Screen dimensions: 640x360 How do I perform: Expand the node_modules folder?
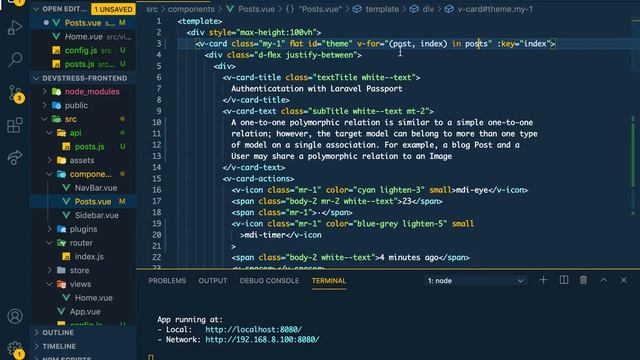83,91
